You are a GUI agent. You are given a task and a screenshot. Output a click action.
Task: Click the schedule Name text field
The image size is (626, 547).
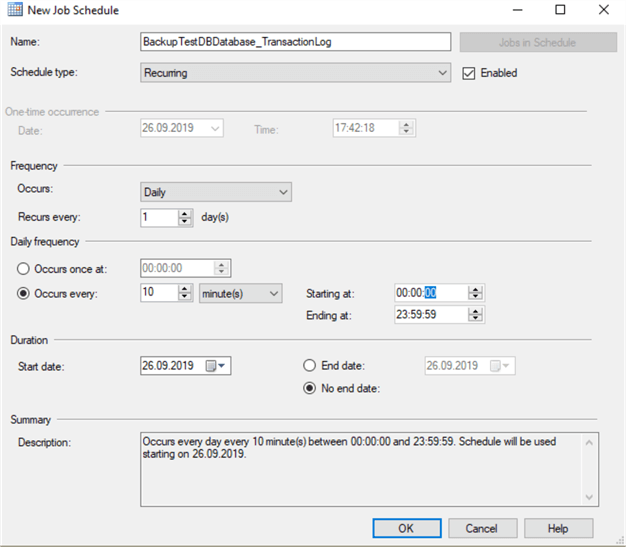tap(296, 43)
